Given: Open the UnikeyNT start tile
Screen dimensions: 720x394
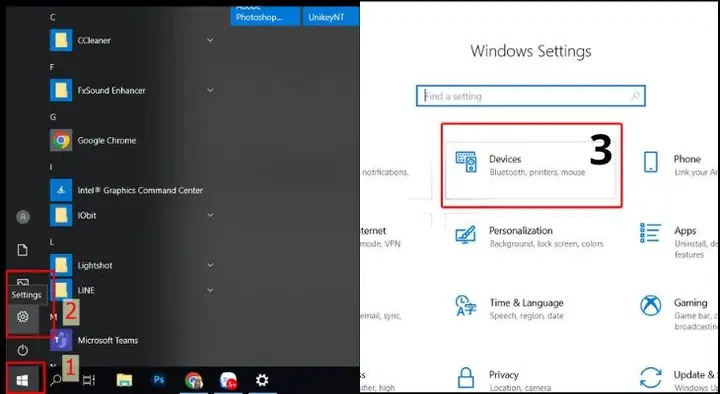Looking at the screenshot, I should tap(331, 16).
